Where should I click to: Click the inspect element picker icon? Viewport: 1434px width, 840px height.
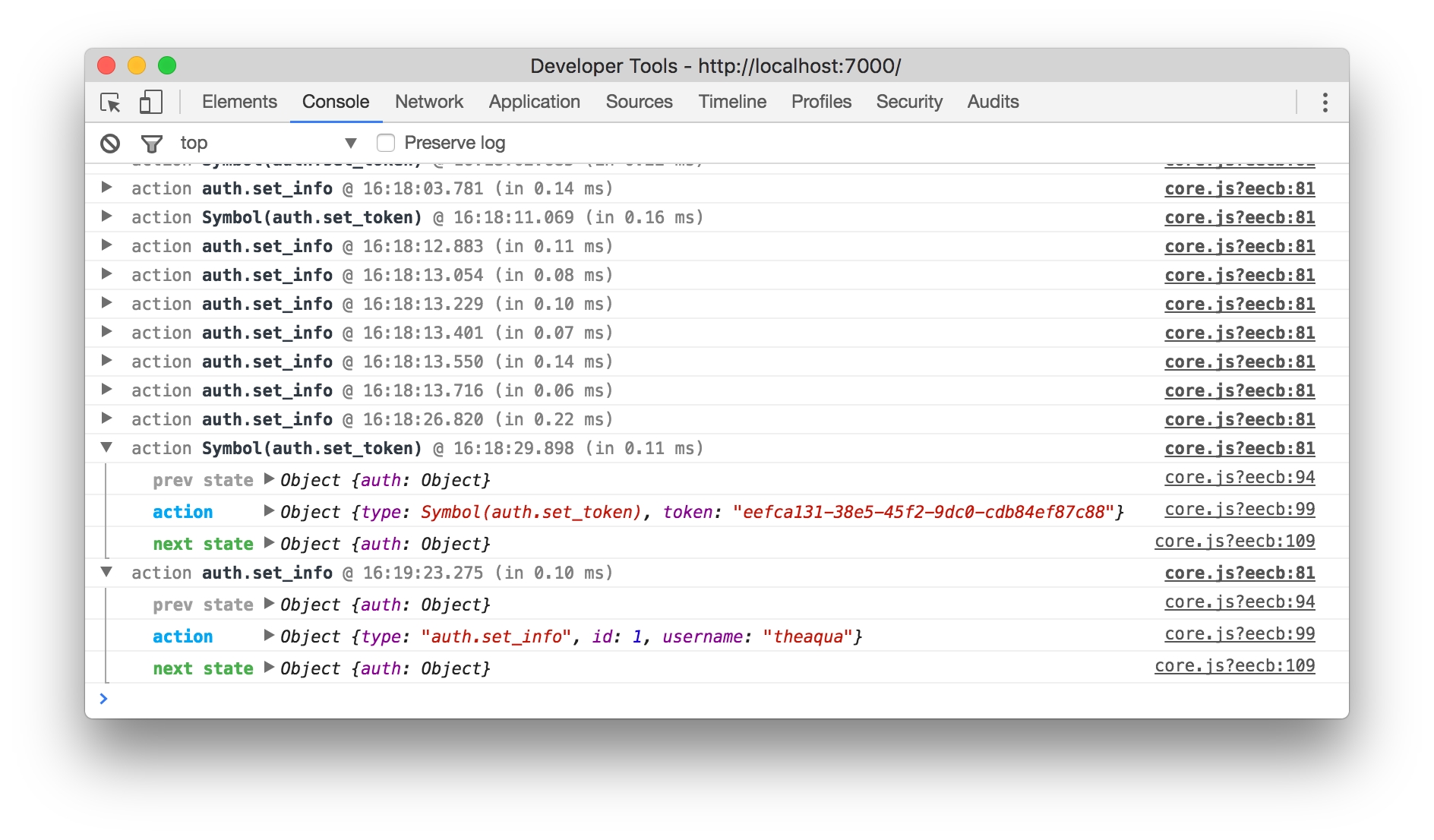(x=111, y=103)
